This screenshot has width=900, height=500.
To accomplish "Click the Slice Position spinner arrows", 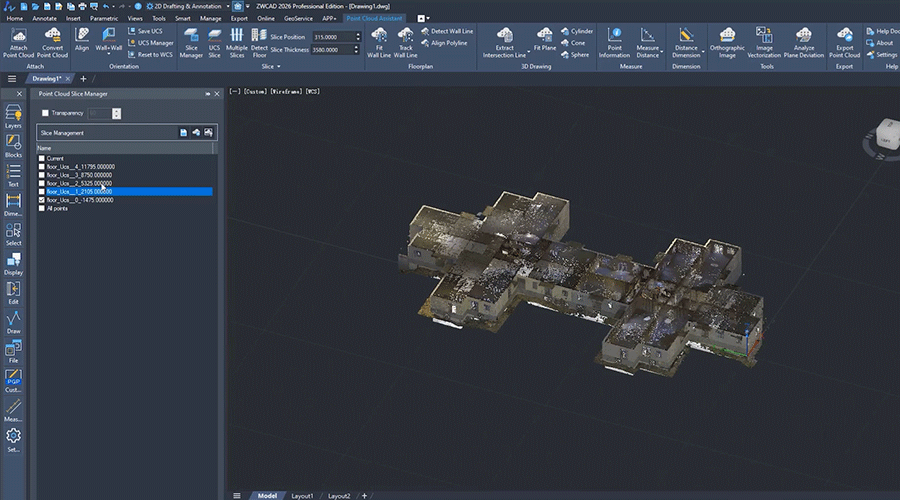I will (x=358, y=37).
